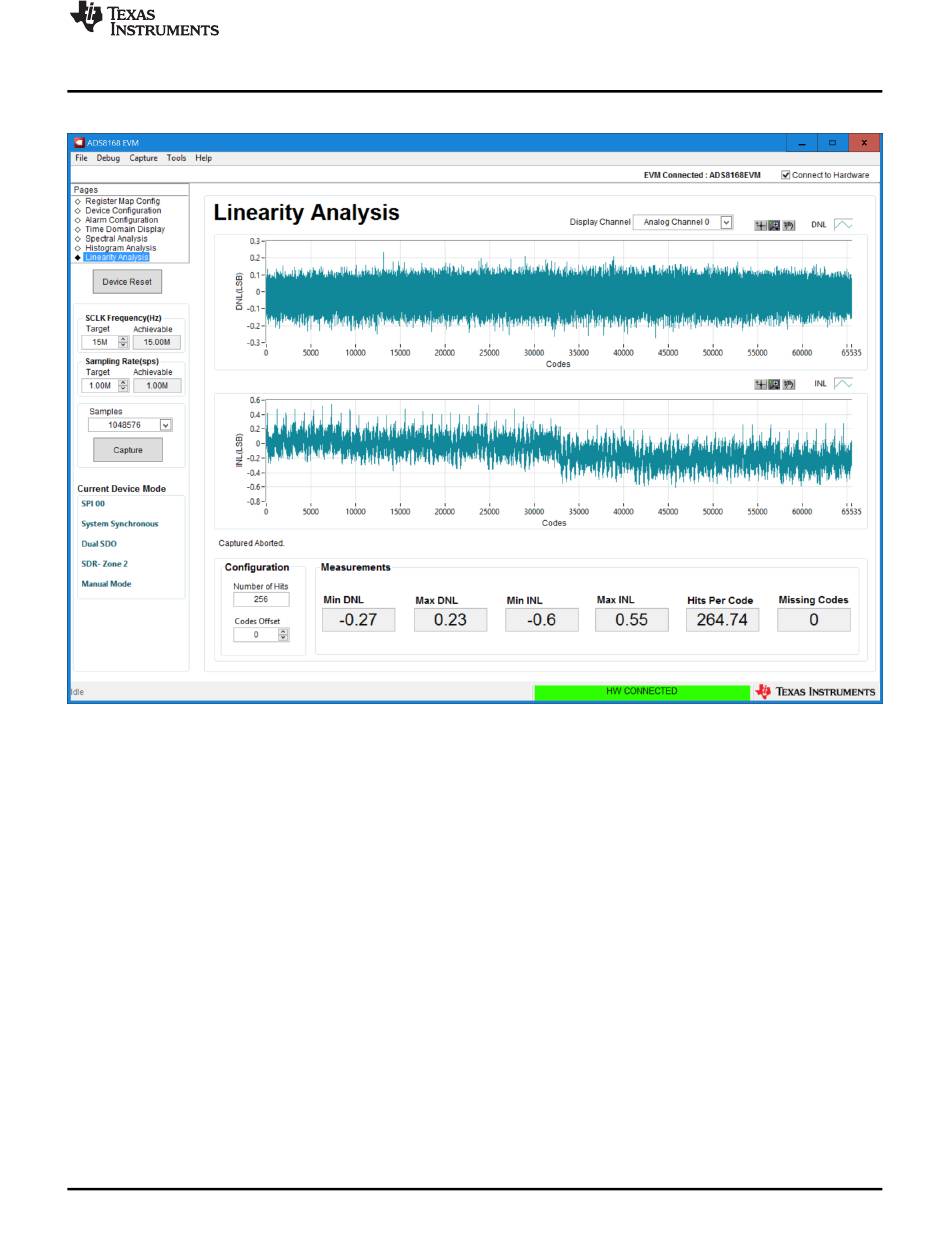
Task: Click the Max INL value 0.55
Action: pyautogui.click(x=632, y=620)
